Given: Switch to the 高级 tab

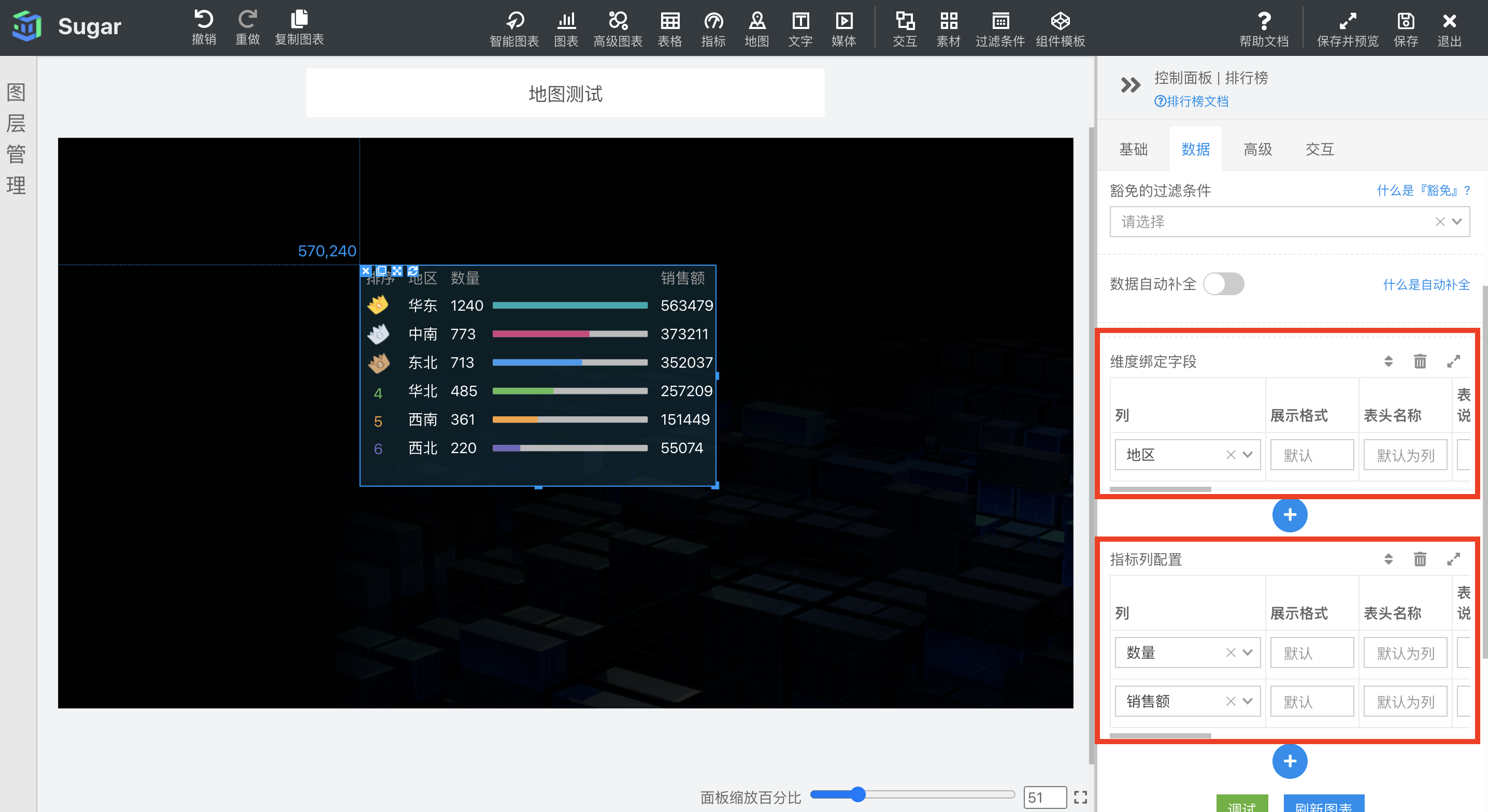Looking at the screenshot, I should click(x=1257, y=150).
